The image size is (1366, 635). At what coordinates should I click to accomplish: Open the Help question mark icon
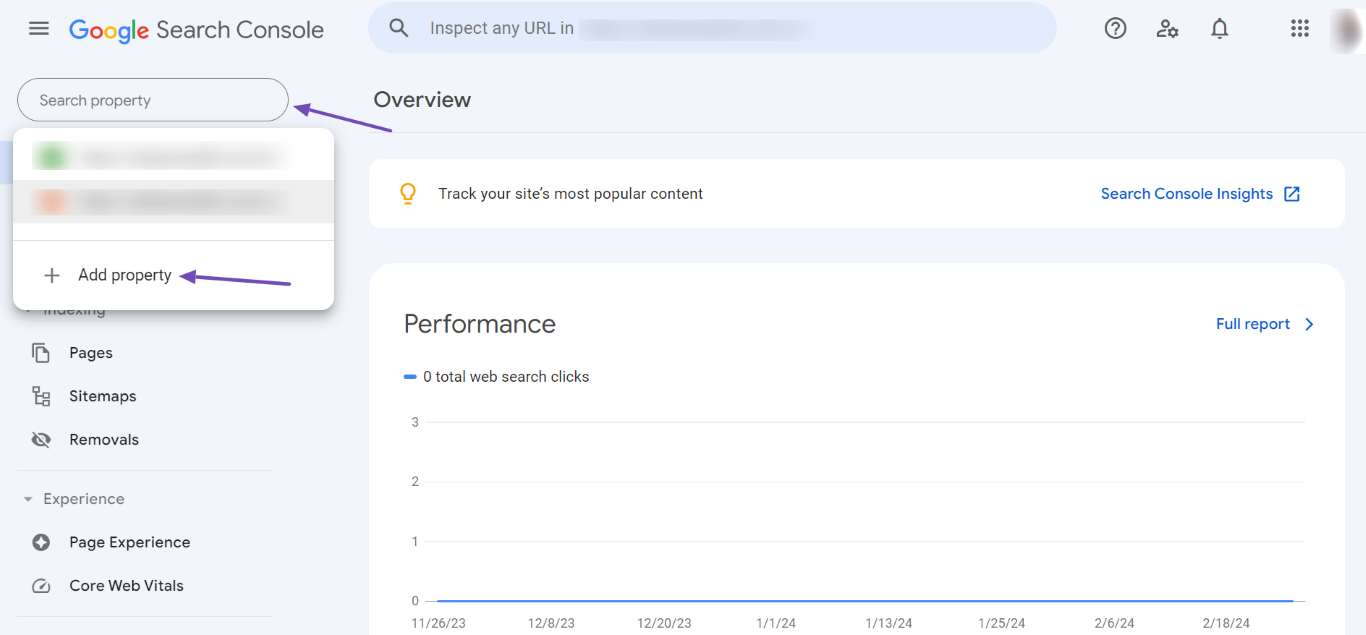1115,29
